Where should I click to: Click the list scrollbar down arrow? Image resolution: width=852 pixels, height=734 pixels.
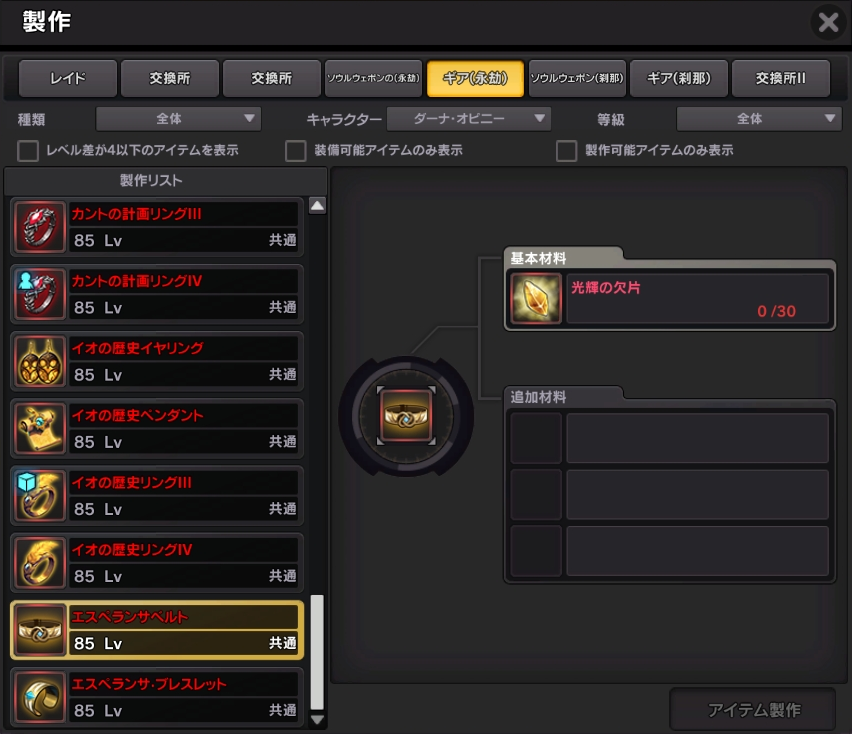[317, 720]
